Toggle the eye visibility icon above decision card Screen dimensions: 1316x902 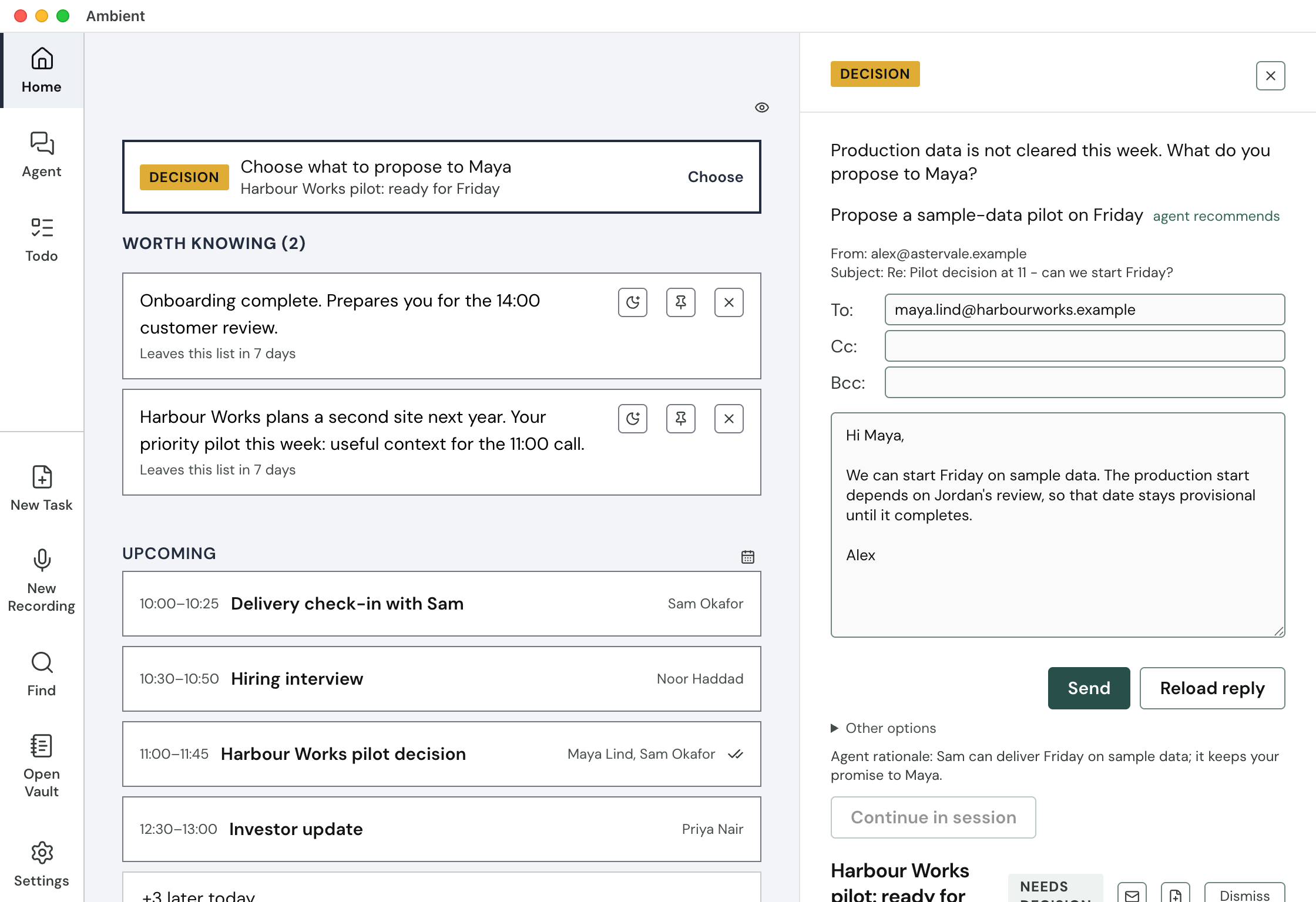click(761, 107)
